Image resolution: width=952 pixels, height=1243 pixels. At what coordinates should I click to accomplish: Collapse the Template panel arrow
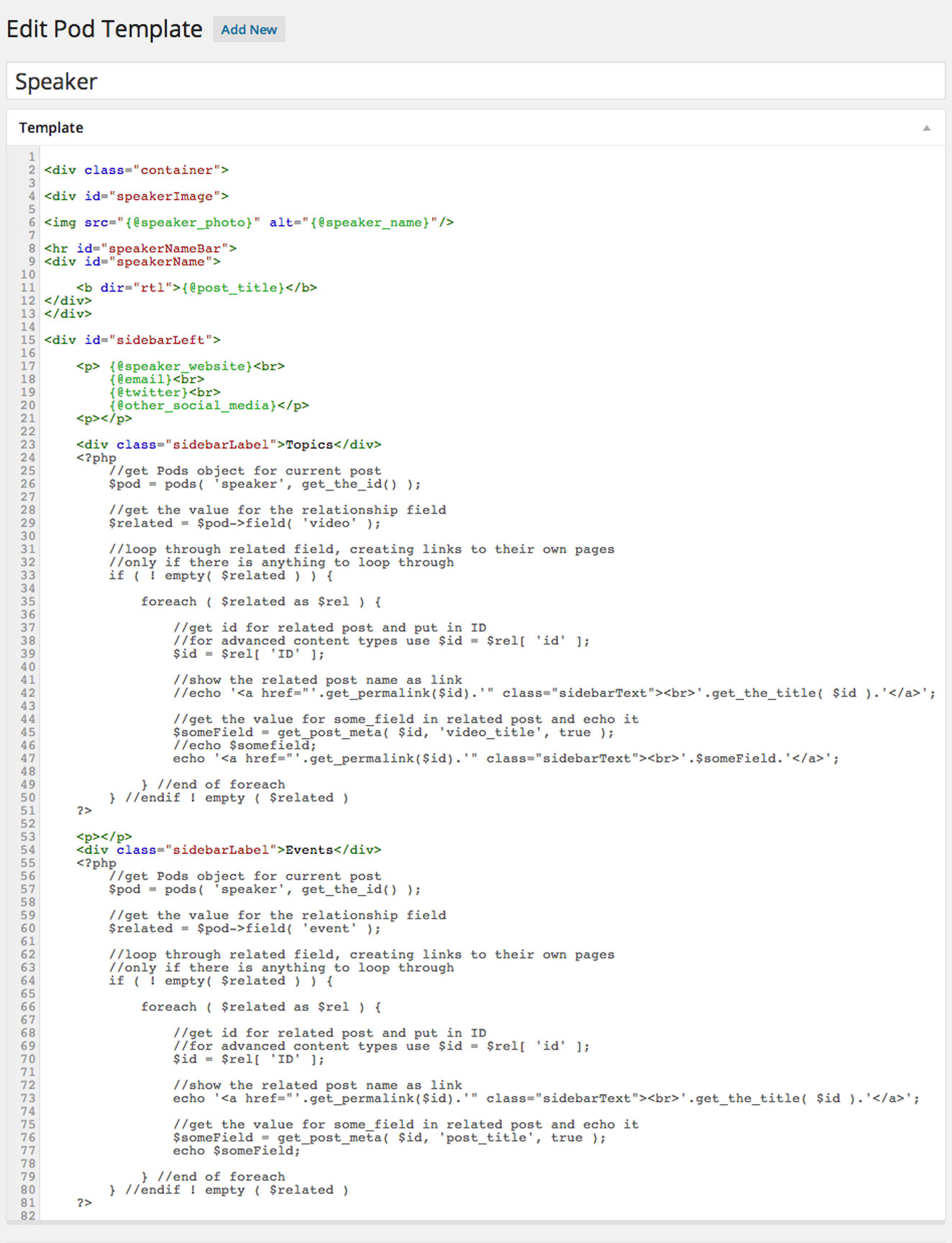(927, 128)
